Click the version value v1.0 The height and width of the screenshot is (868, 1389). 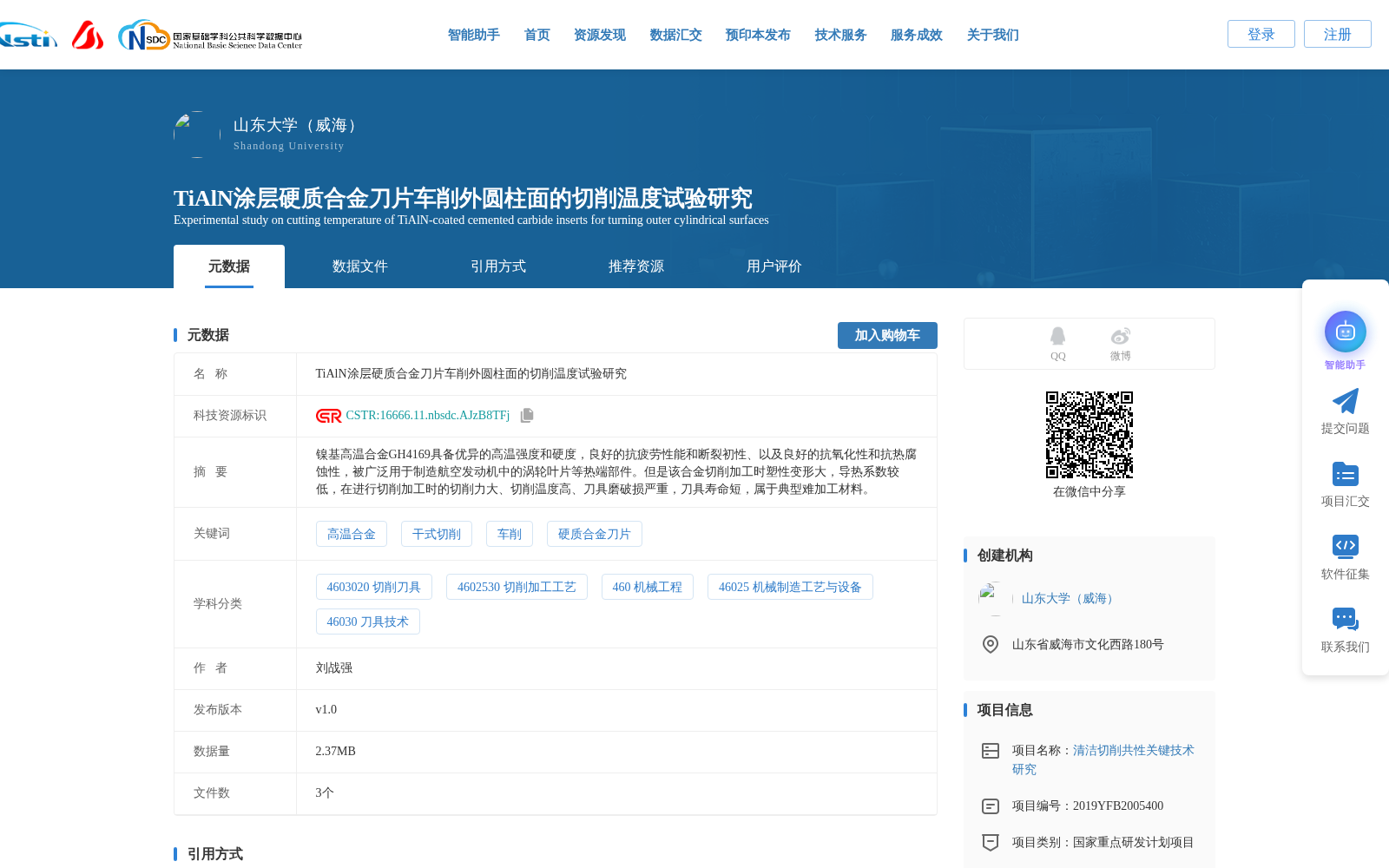coord(326,710)
